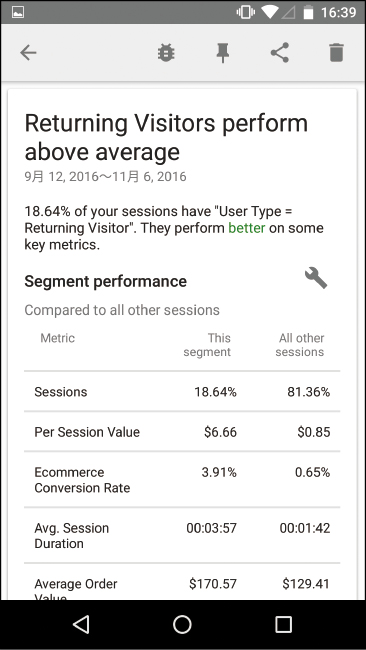Screen dimensions: 366x650
Task: Delete insight with trash icon
Action: 337,53
